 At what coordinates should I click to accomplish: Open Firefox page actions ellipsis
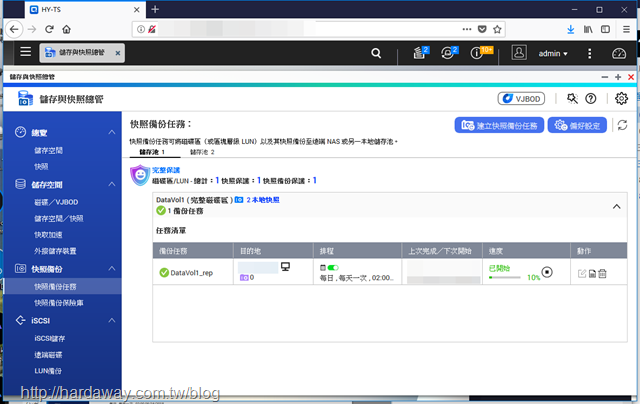tap(467, 29)
